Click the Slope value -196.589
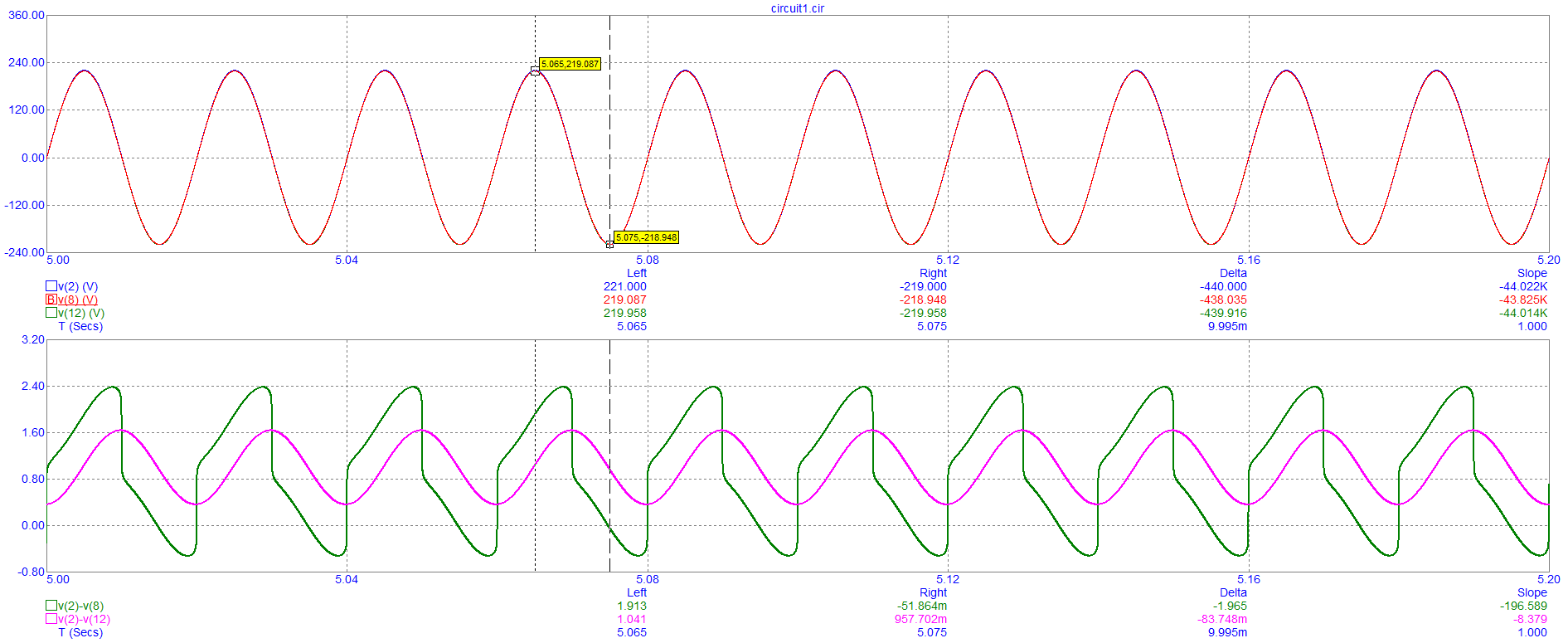The height and width of the screenshot is (643, 1568). tap(1524, 606)
